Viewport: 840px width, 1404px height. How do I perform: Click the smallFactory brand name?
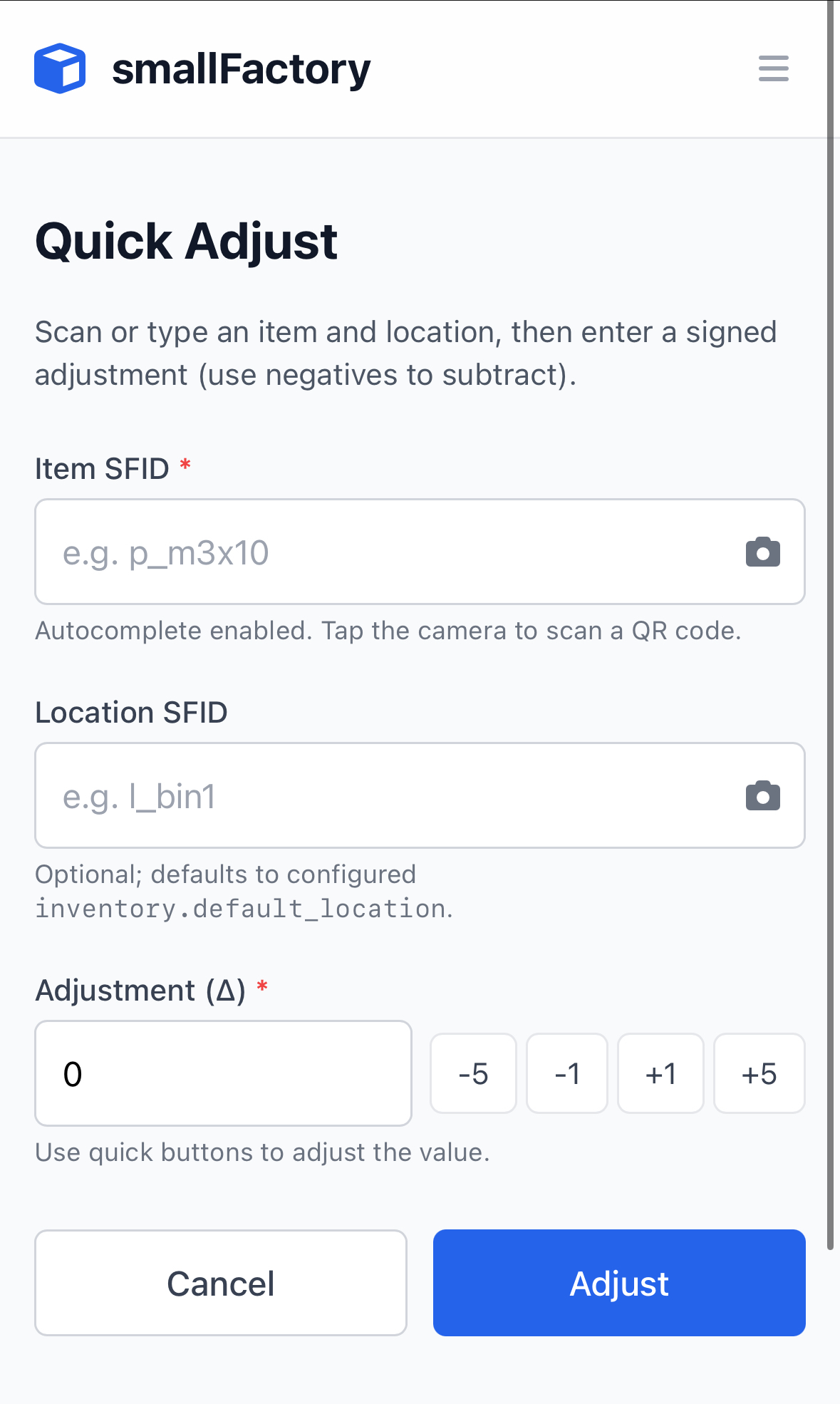coord(242,69)
